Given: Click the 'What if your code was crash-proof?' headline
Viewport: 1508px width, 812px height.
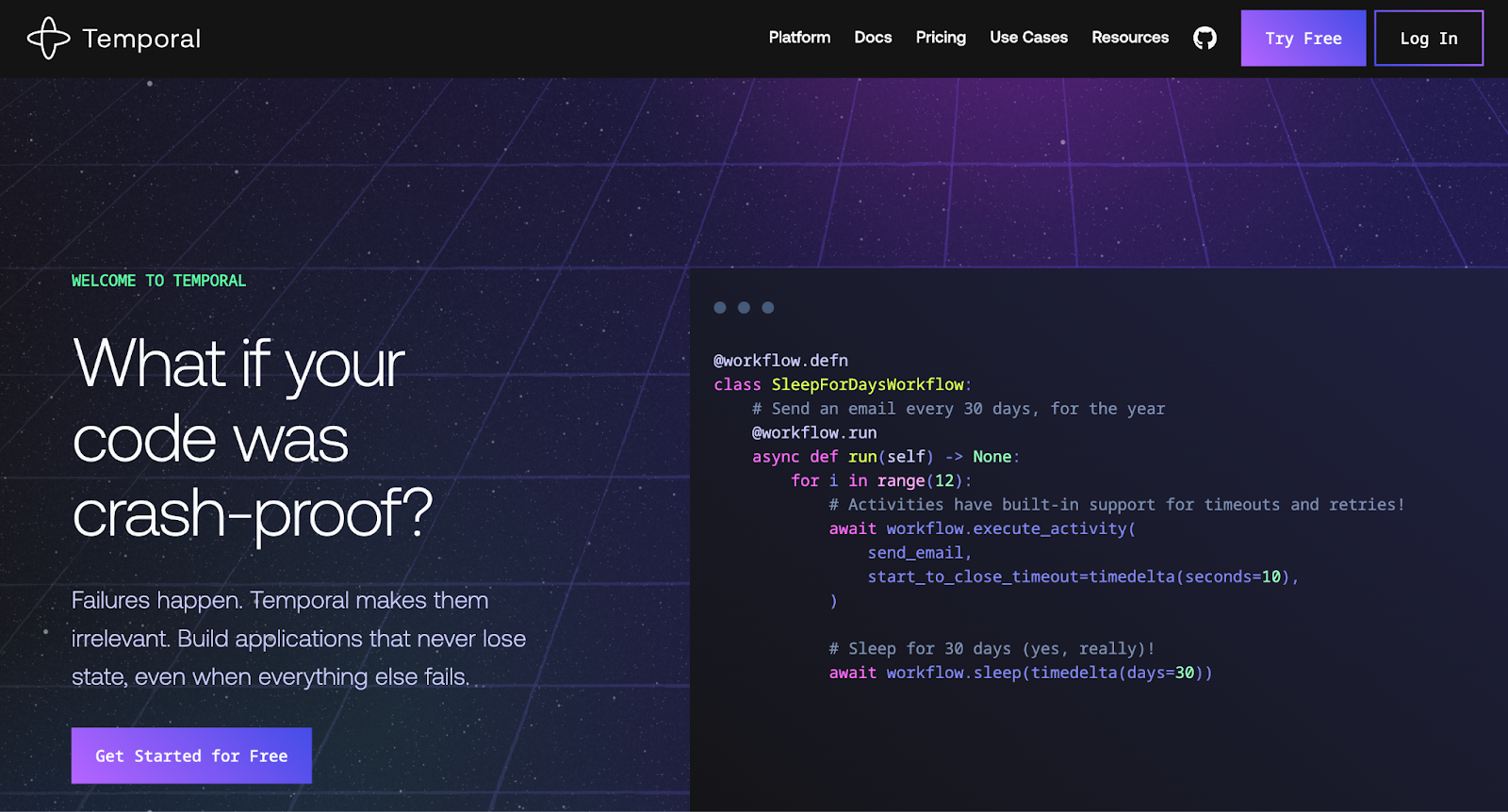Looking at the screenshot, I should 253,438.
